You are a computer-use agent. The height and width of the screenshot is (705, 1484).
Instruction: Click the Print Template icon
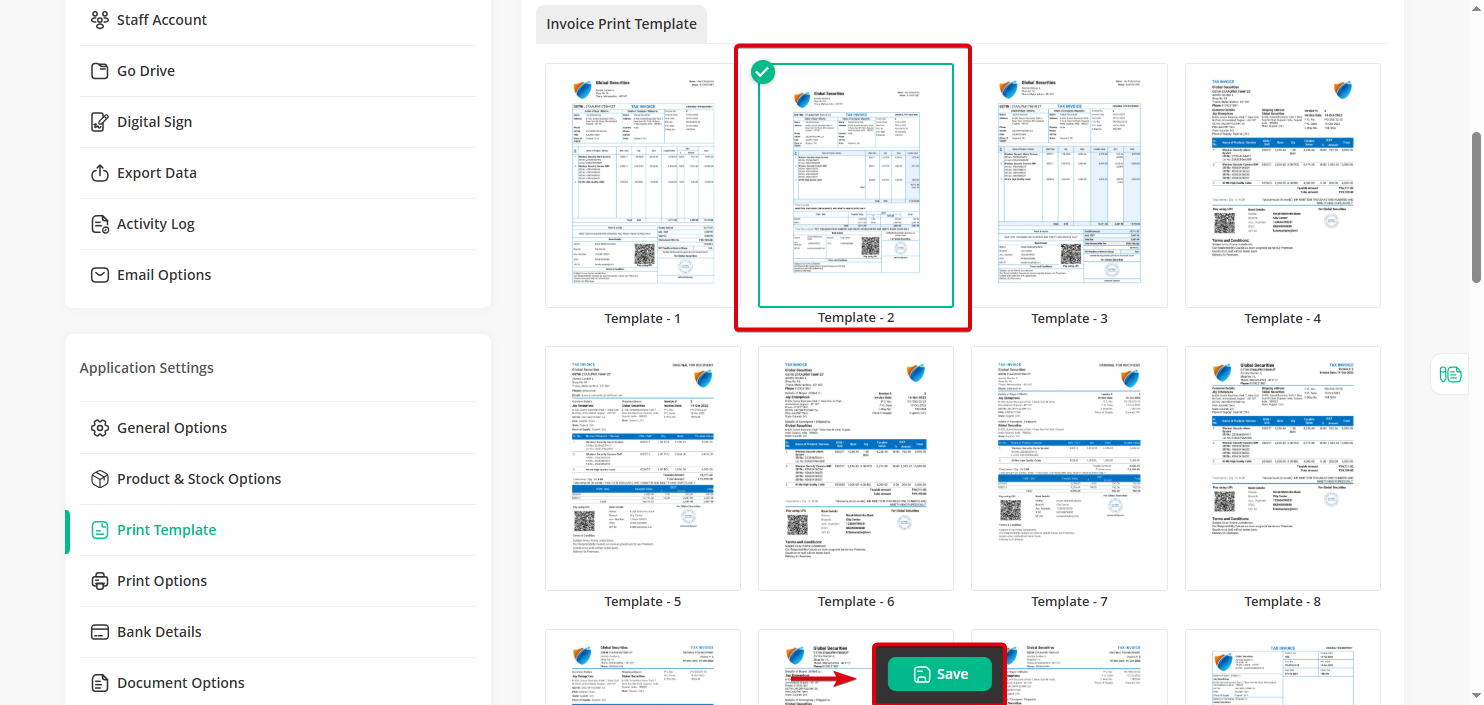coord(99,530)
